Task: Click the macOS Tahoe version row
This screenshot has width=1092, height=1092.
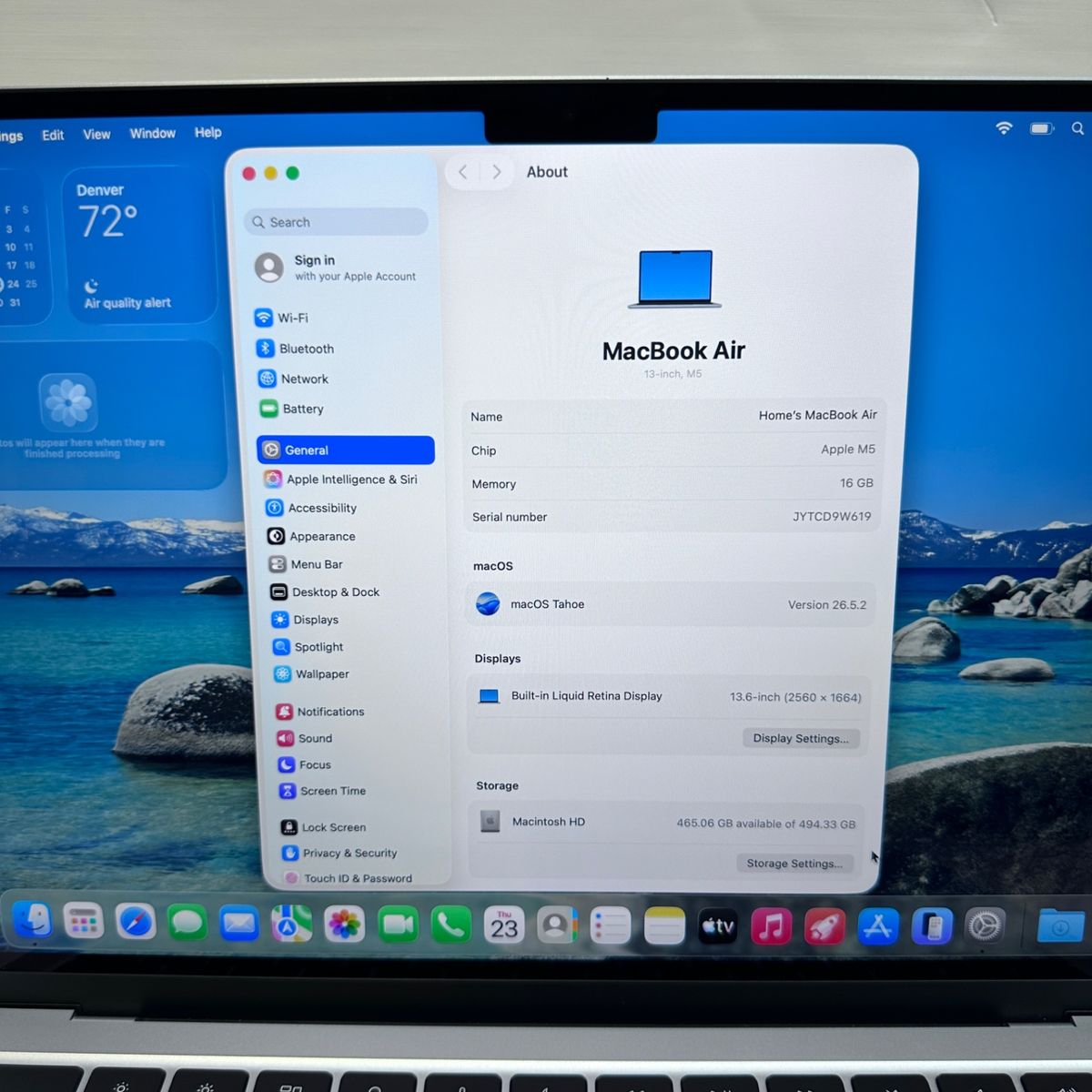Action: coord(671,604)
